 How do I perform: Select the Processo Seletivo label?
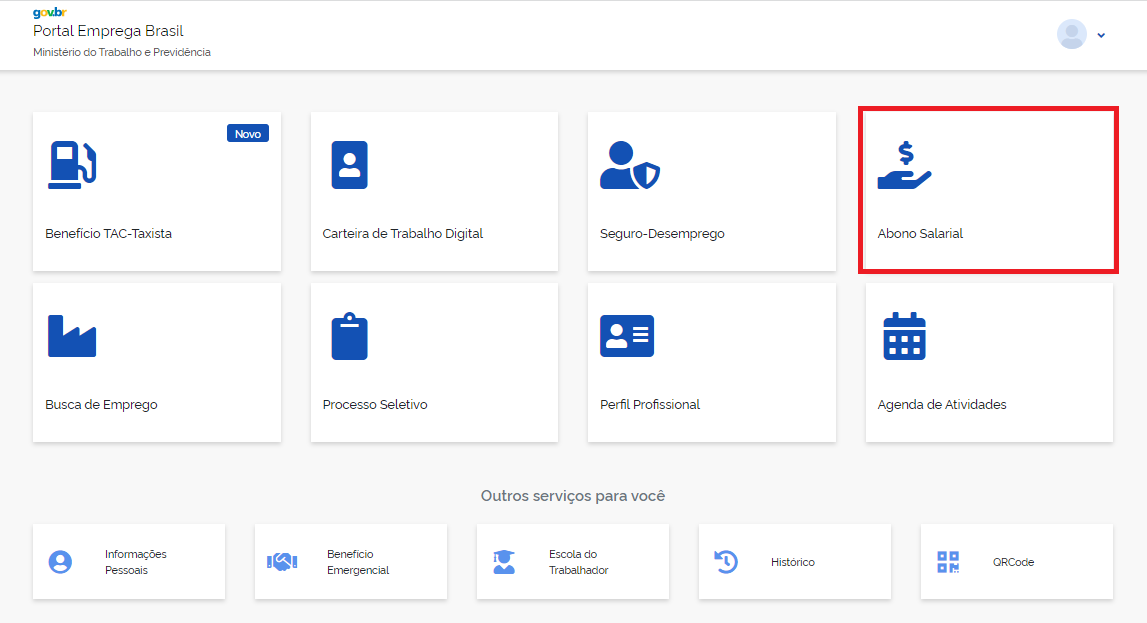[x=375, y=404]
